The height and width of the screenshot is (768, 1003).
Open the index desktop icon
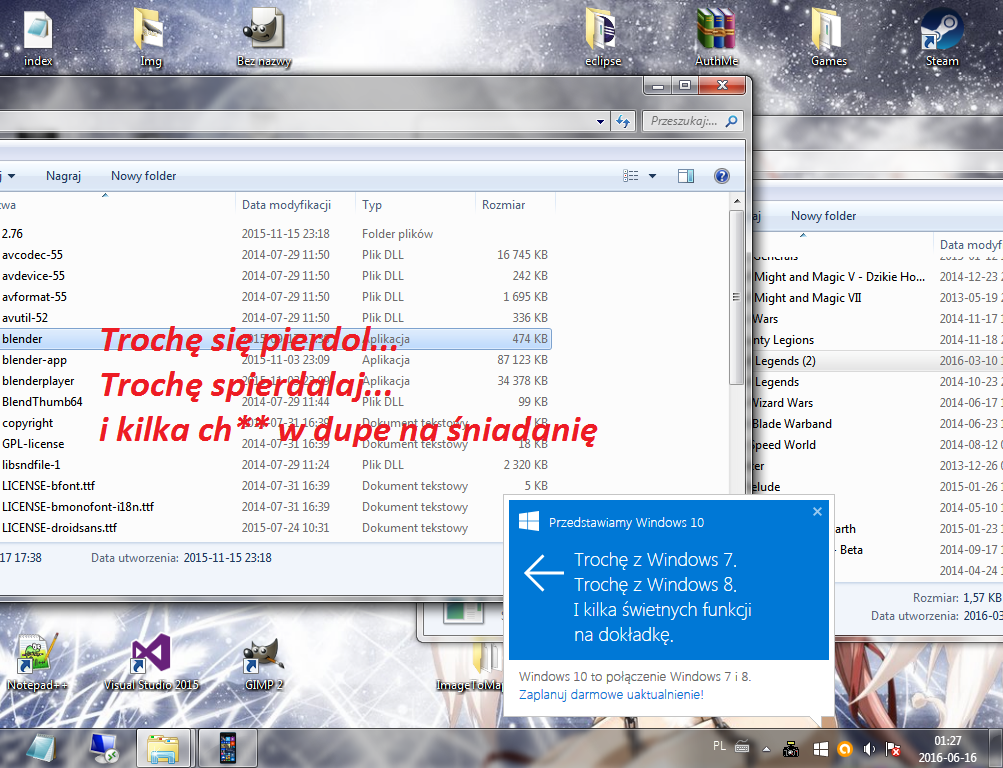[x=38, y=37]
